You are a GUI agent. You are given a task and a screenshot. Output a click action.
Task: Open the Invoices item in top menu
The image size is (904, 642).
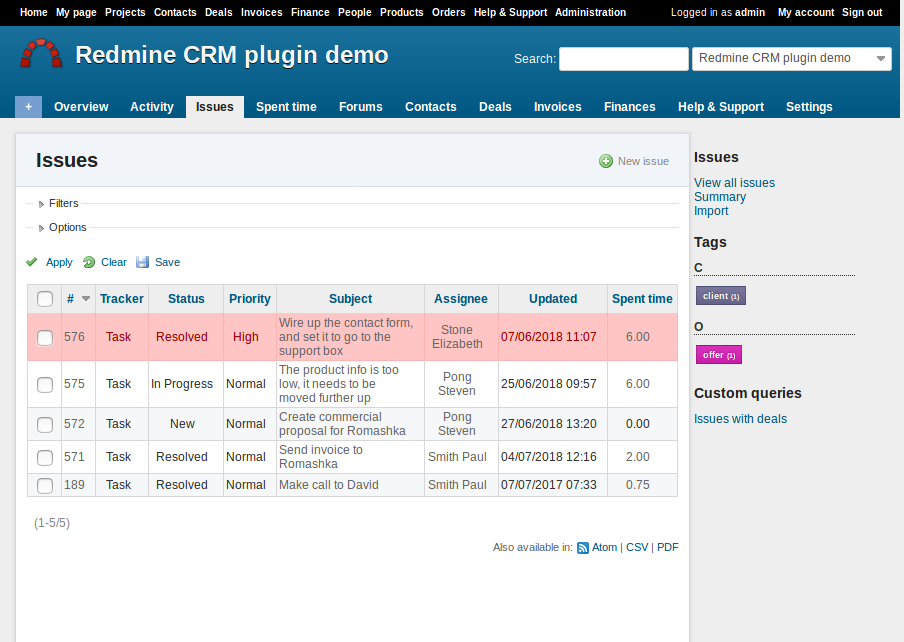point(261,12)
